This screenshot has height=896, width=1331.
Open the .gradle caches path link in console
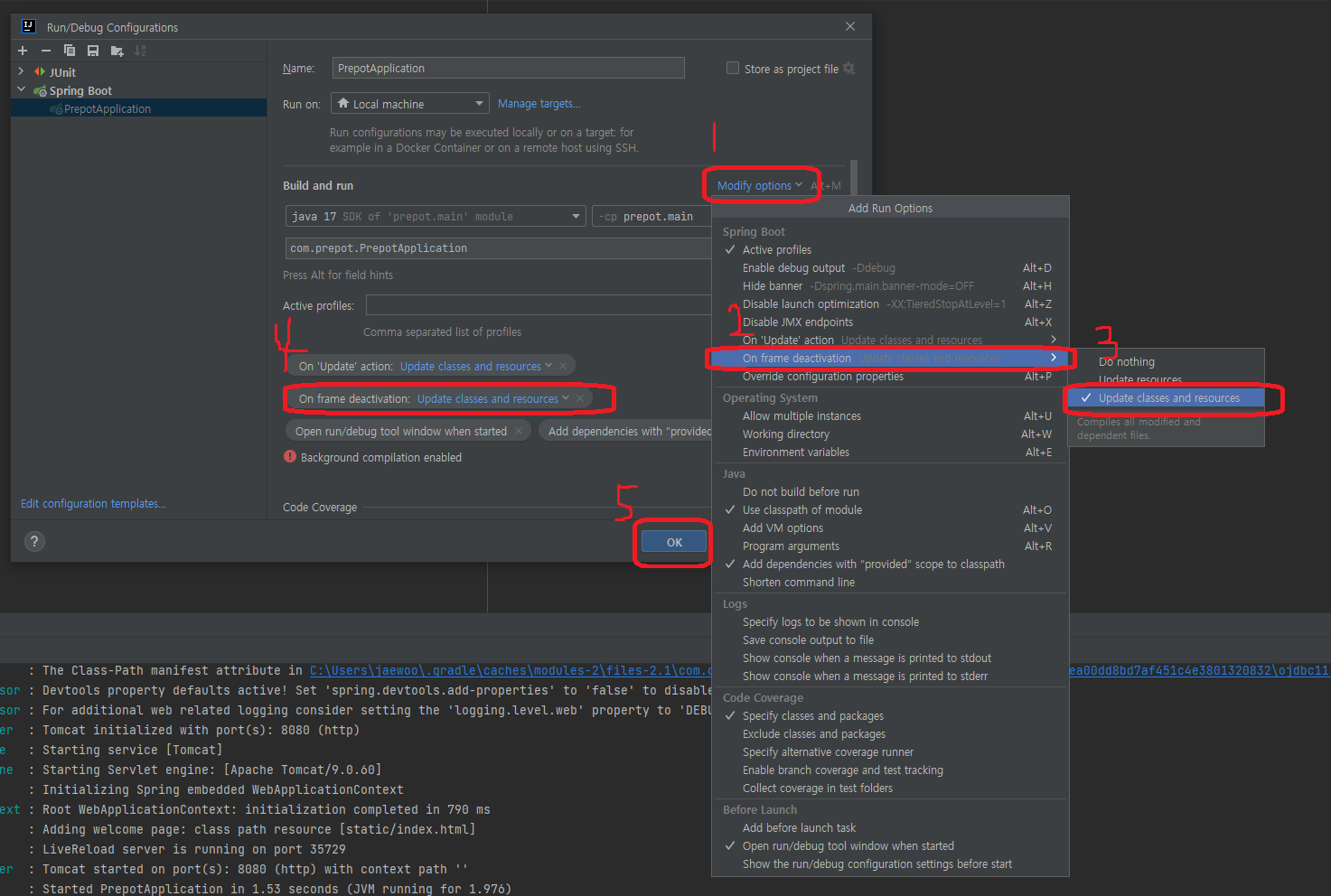[511, 670]
